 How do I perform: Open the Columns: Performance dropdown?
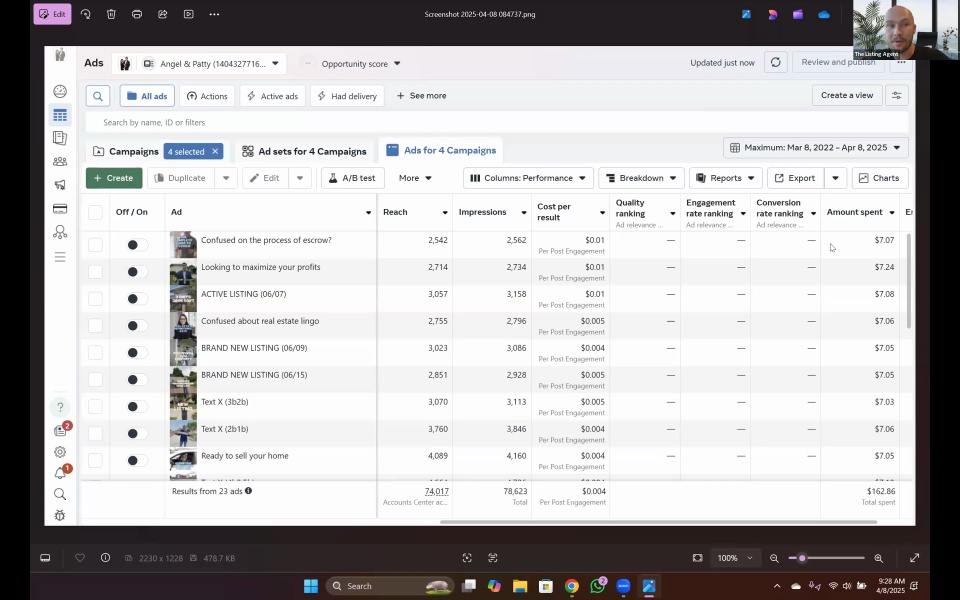point(528,178)
